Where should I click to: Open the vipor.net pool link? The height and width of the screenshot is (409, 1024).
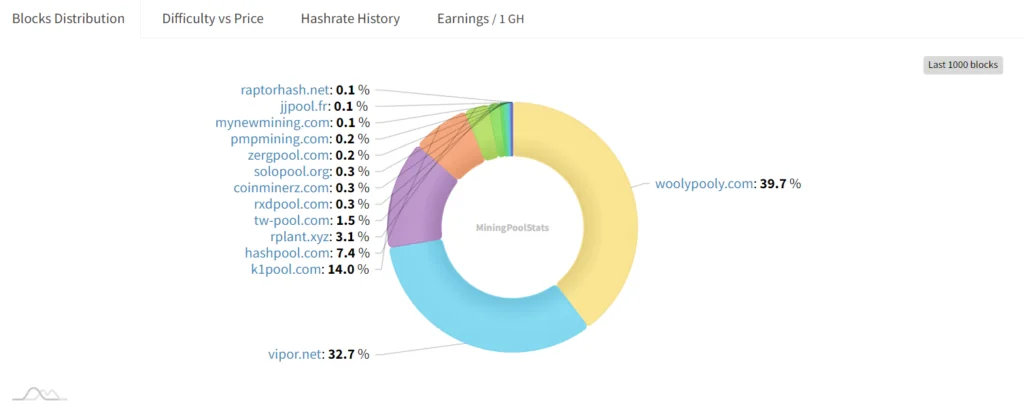point(296,354)
